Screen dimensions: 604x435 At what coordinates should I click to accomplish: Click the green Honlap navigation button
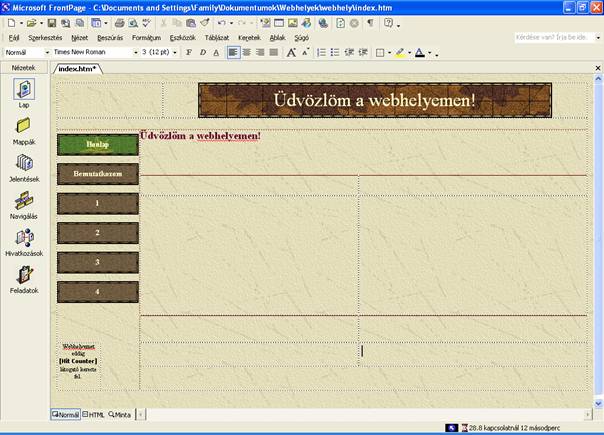pyautogui.click(x=97, y=144)
